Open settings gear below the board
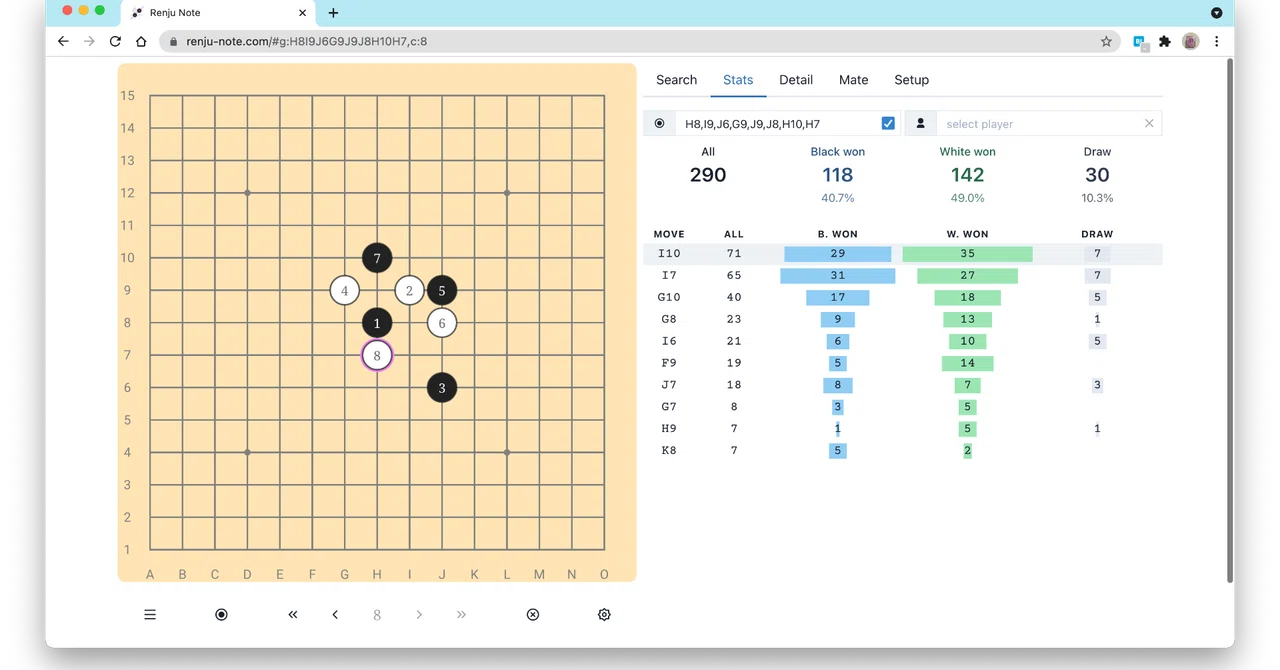Viewport: 1280px width, 670px height. (x=604, y=615)
